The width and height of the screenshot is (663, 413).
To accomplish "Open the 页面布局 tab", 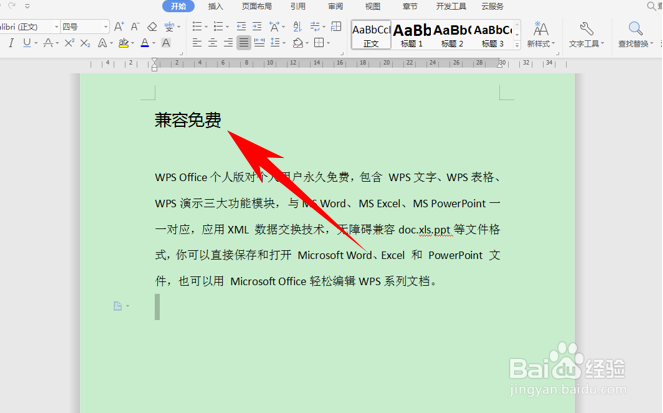I will [257, 6].
